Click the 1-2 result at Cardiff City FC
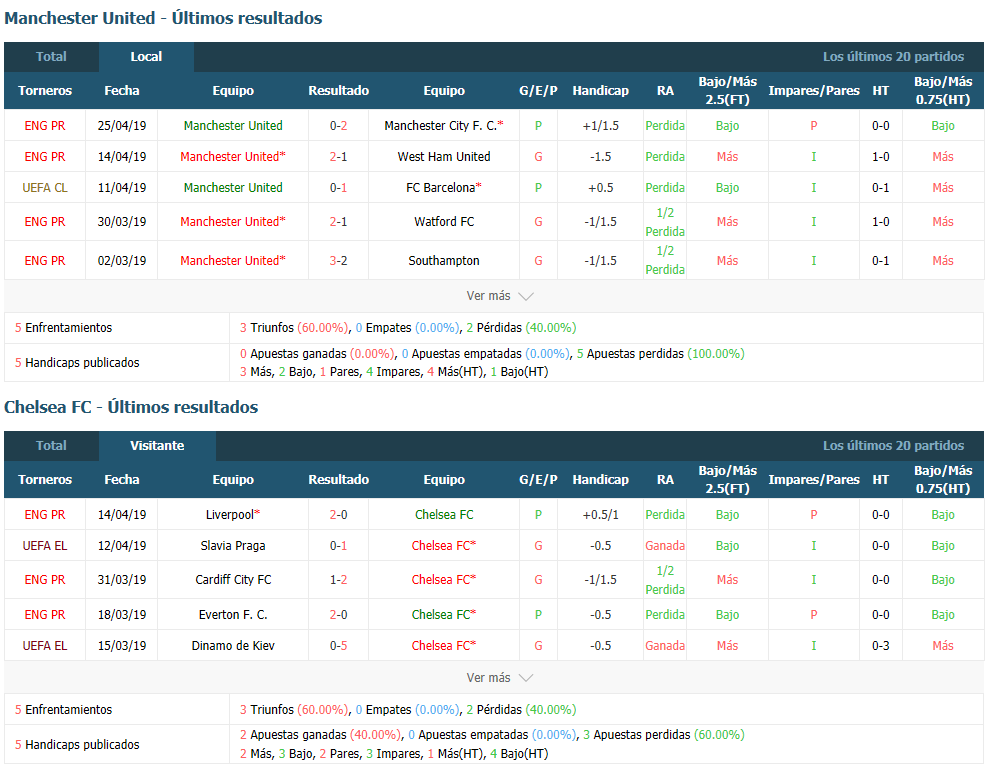 [x=338, y=580]
